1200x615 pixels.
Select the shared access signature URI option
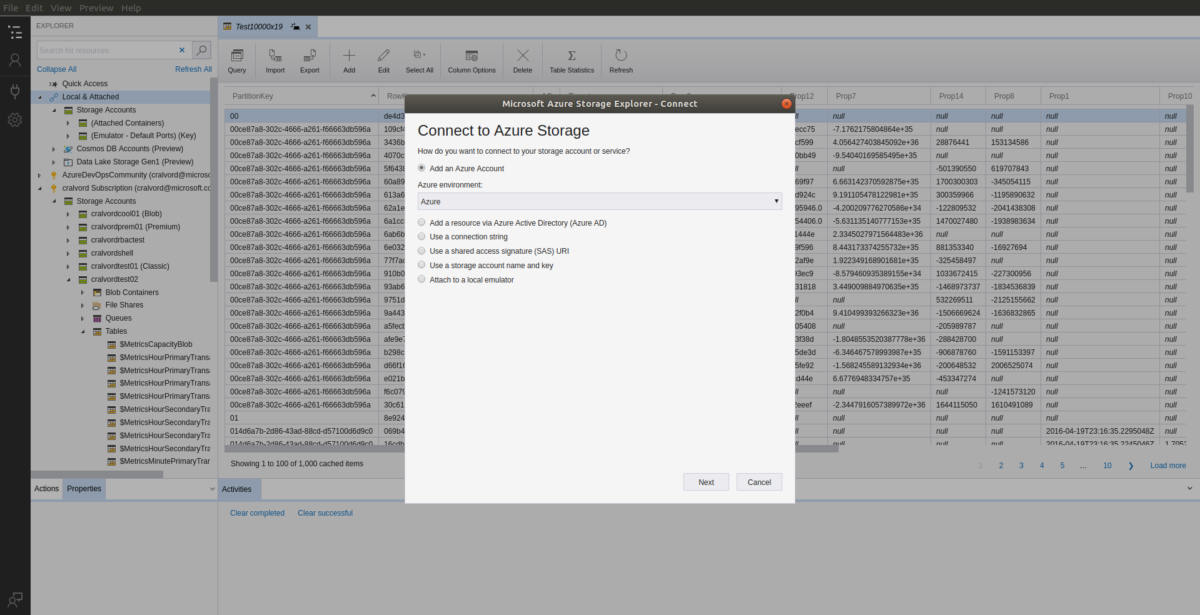tap(422, 251)
